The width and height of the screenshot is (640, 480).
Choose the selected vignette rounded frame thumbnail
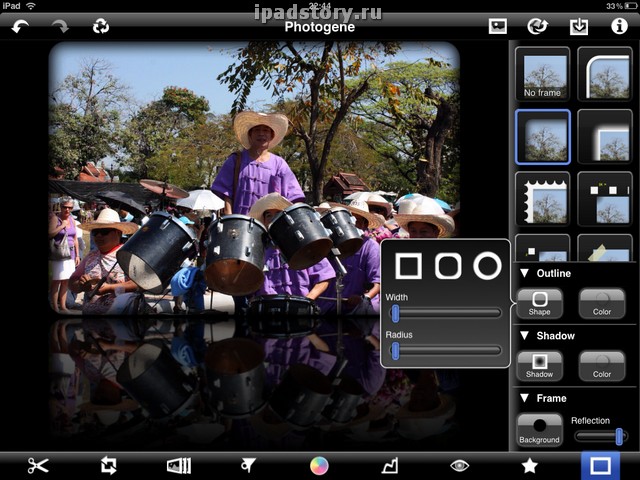coord(542,137)
